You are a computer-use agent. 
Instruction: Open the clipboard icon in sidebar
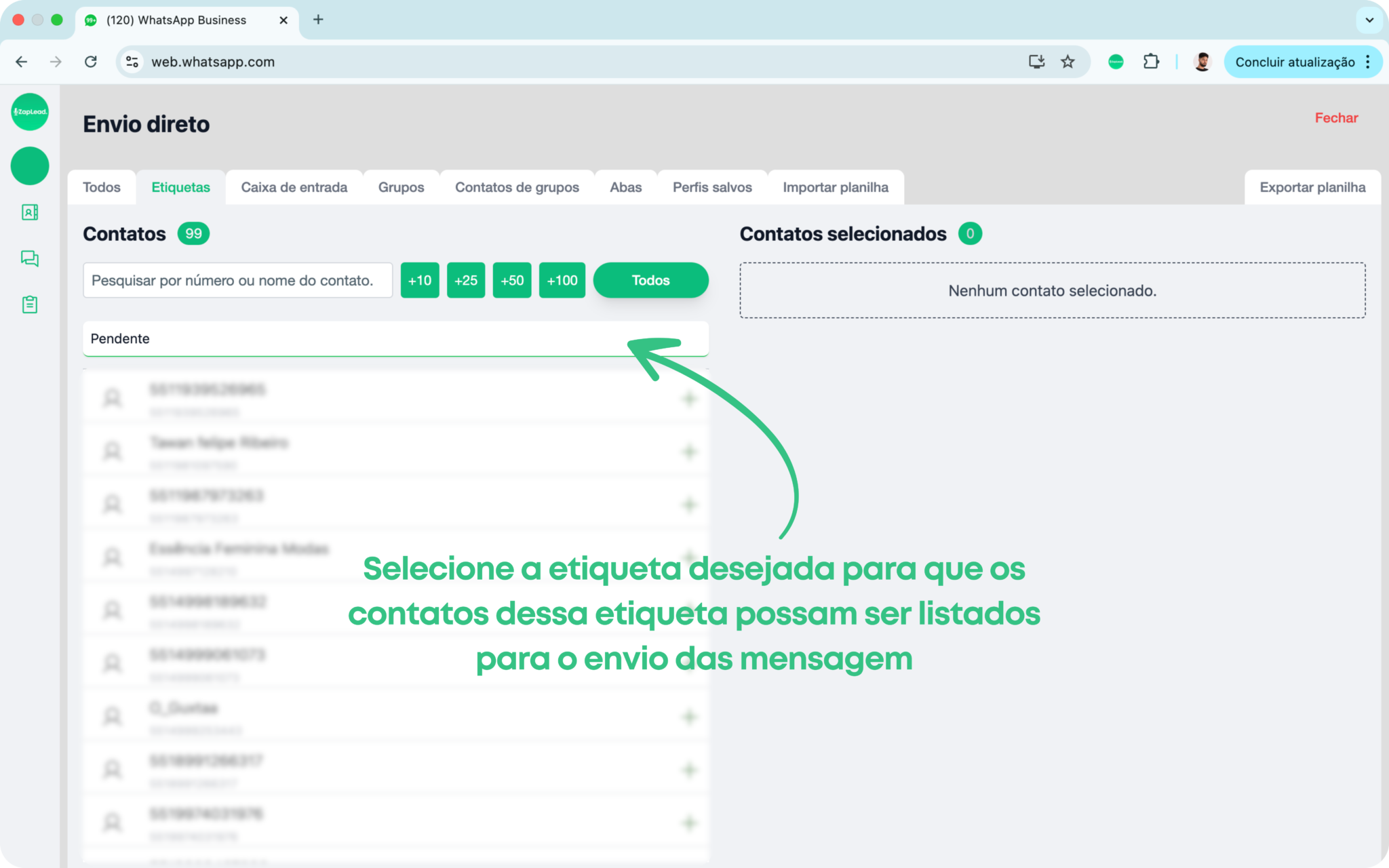[30, 304]
